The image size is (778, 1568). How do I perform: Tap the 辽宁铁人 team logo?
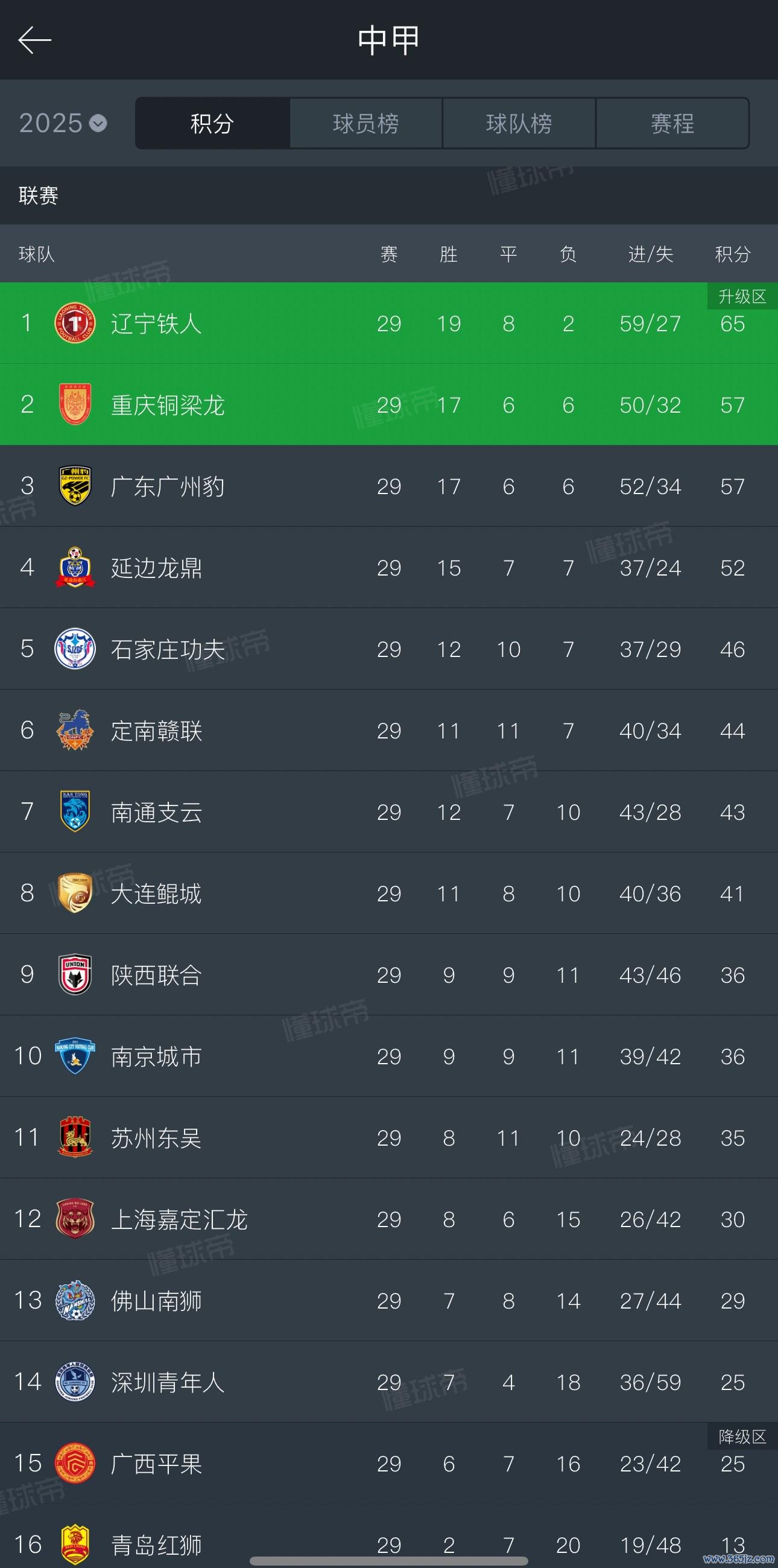click(75, 323)
